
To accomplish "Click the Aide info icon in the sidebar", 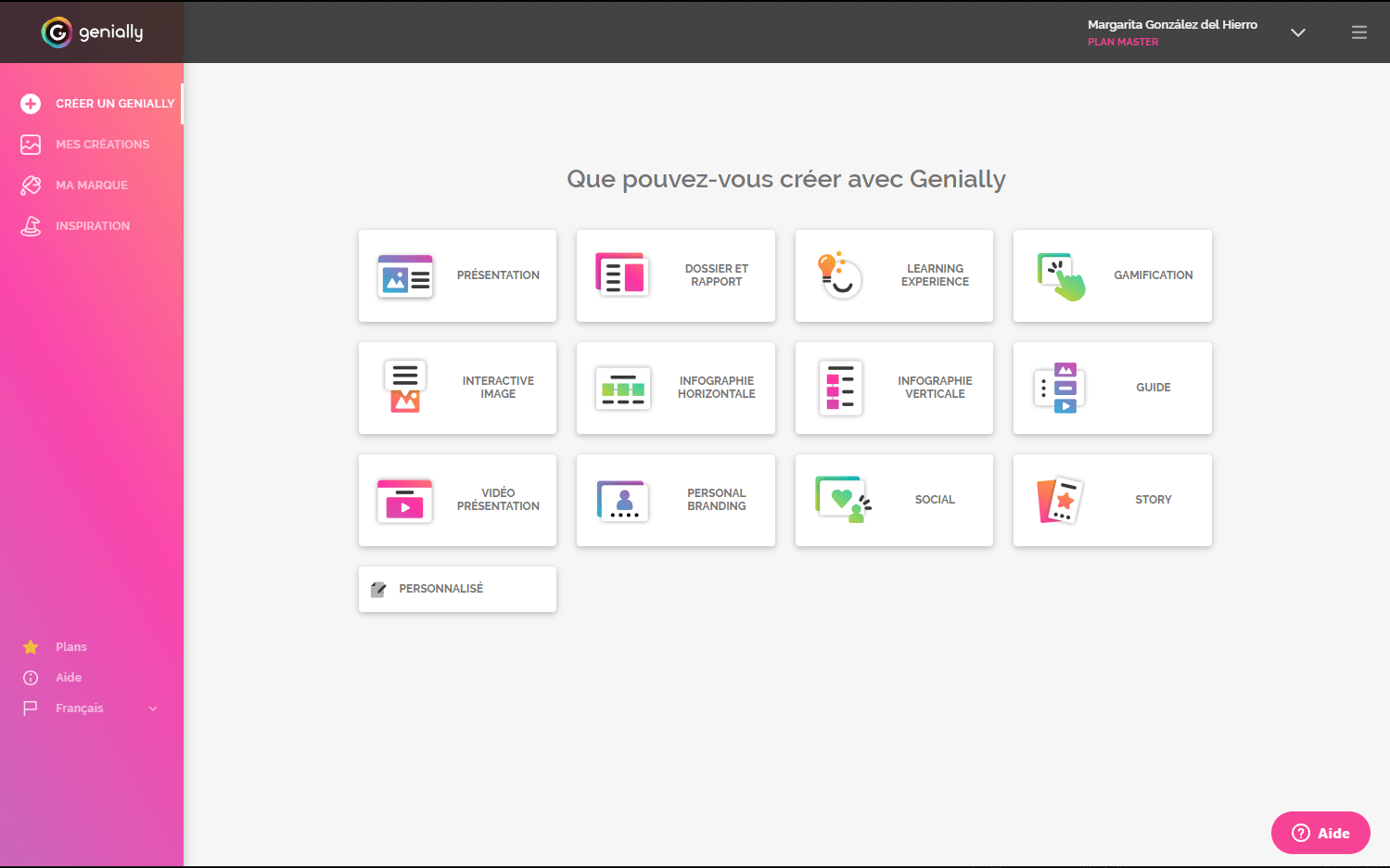I will pos(31,677).
